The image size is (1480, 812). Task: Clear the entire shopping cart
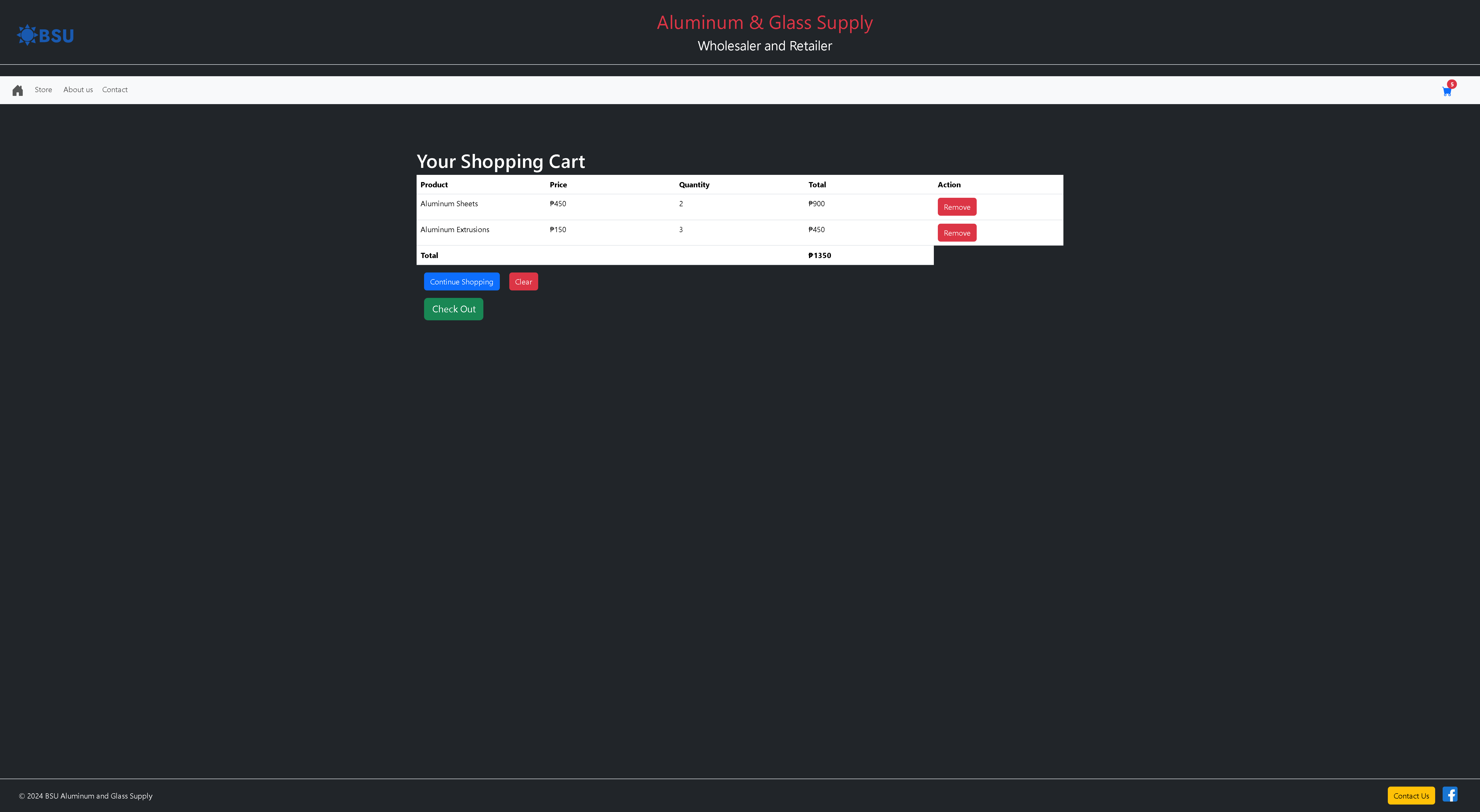coord(523,281)
